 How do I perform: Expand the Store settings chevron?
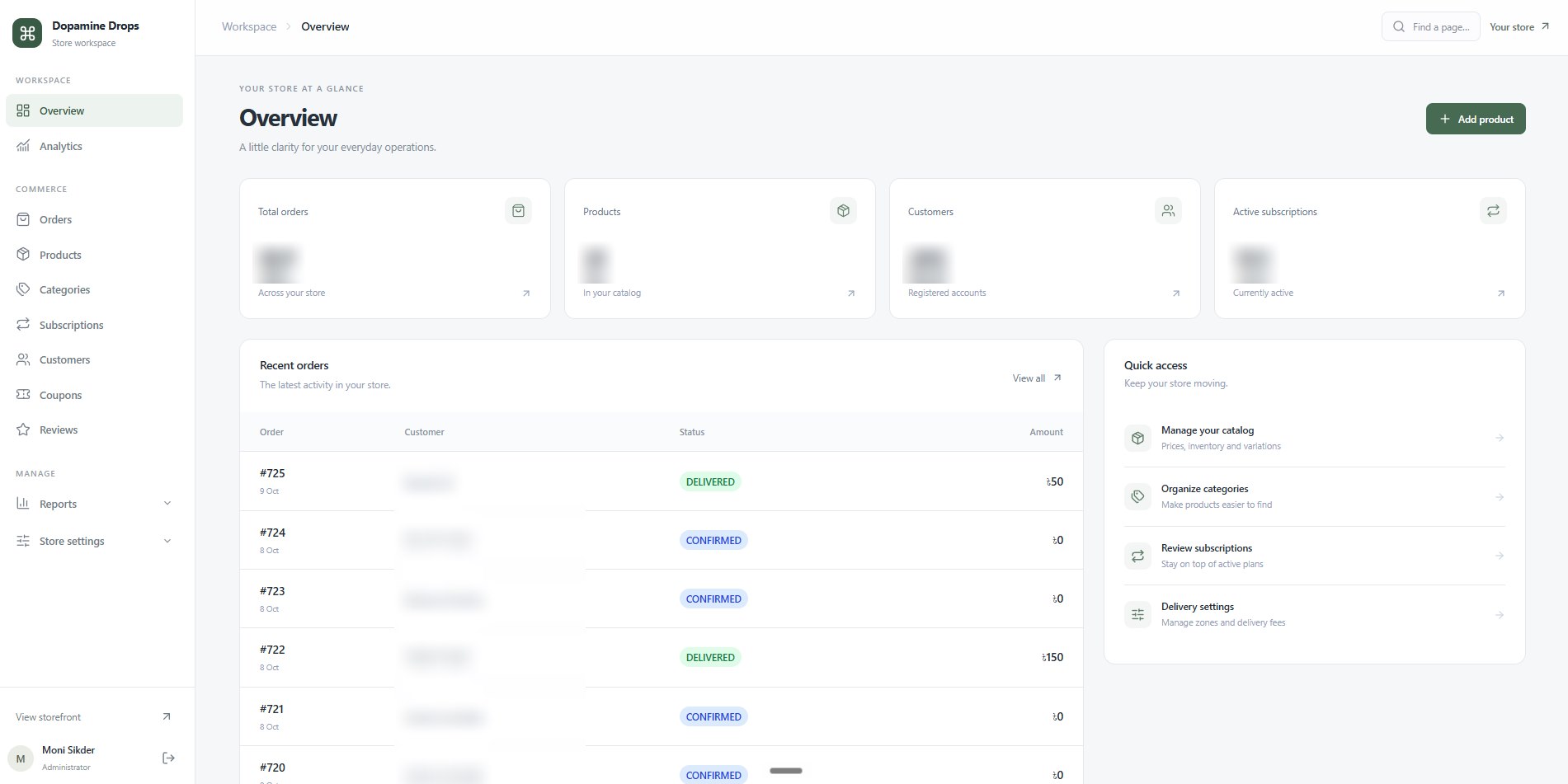click(x=167, y=541)
